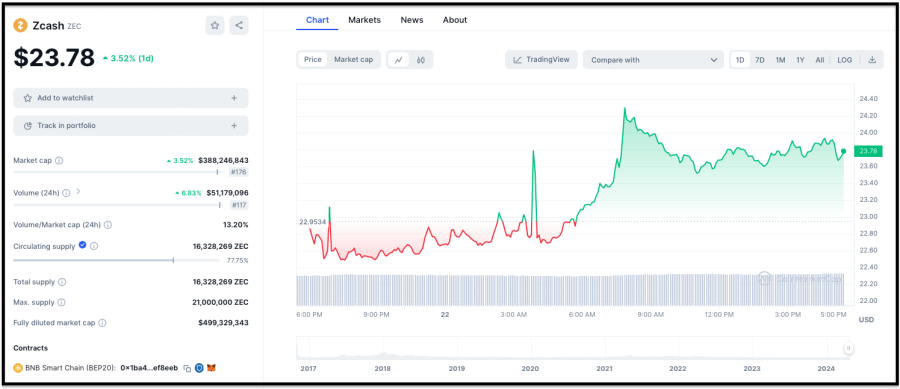Click the Max. supply info icon
900x389 pixels.
pyautogui.click(x=61, y=302)
